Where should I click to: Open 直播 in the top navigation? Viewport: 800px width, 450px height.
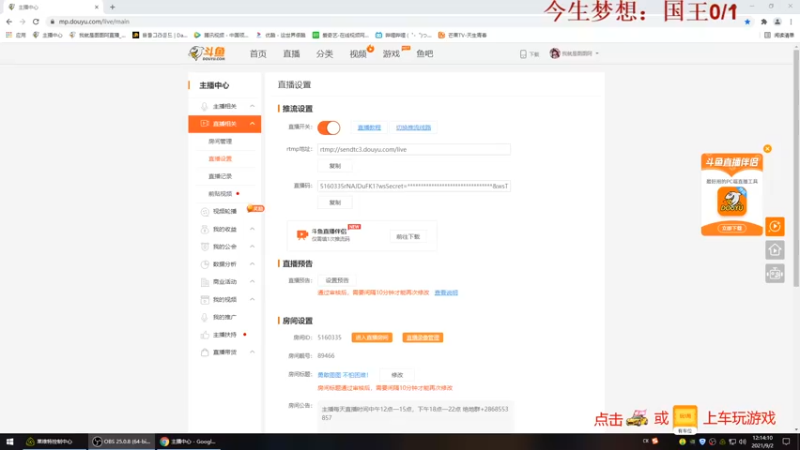[x=291, y=54]
